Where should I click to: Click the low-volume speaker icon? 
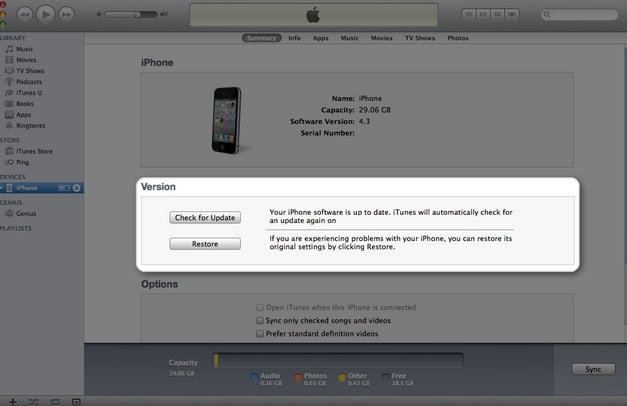(x=99, y=14)
